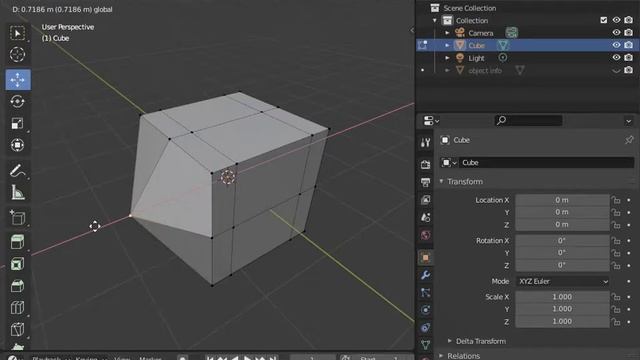Open the Physics properties tab

425,310
